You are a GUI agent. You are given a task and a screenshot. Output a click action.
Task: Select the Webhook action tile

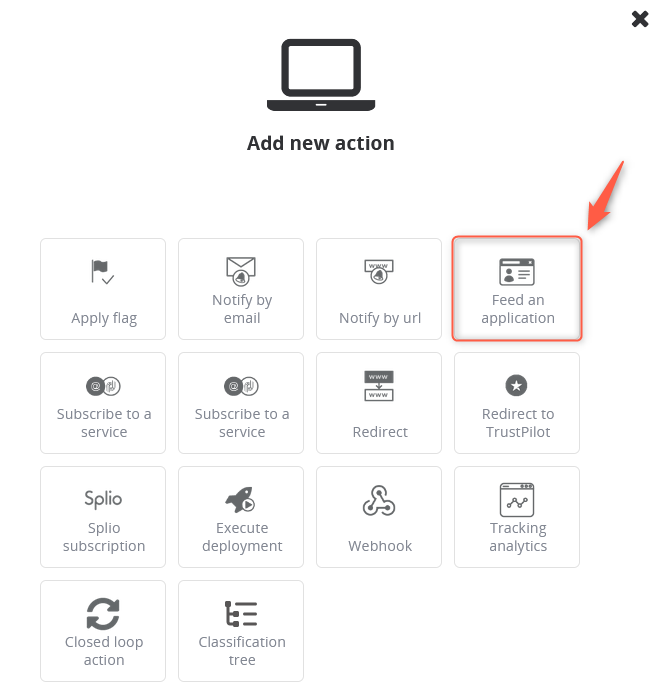[x=379, y=517]
